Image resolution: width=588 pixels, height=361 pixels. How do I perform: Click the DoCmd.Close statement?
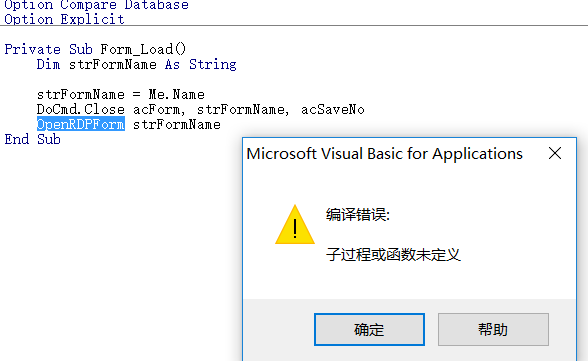(x=81, y=109)
